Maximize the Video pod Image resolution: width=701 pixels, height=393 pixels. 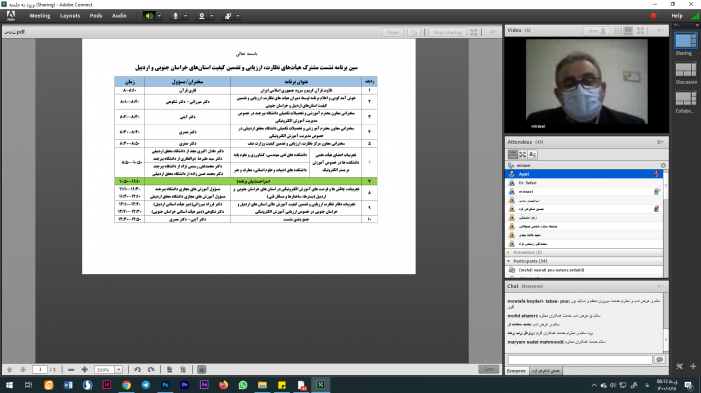click(641, 30)
